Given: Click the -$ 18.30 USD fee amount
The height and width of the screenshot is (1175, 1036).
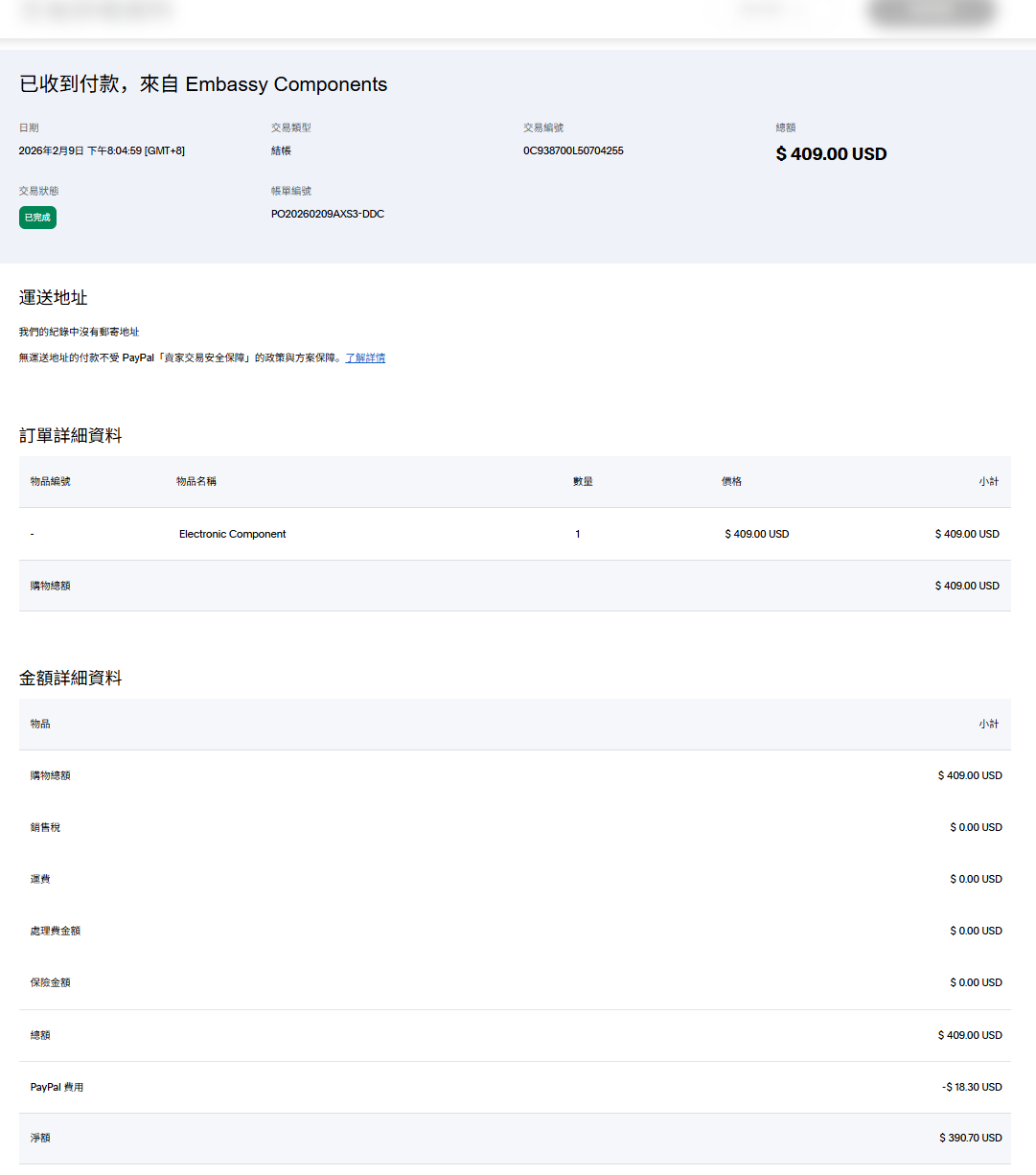Looking at the screenshot, I should pyautogui.click(x=972, y=1087).
